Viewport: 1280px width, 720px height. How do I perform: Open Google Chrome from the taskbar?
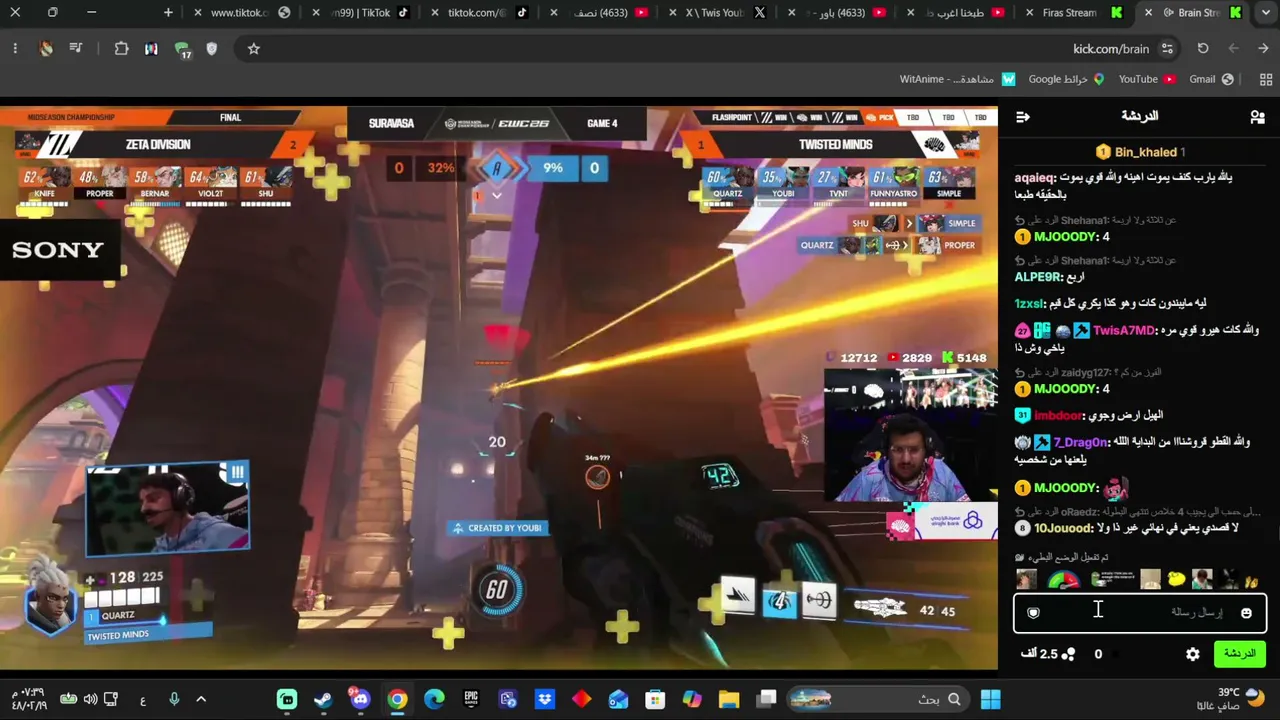click(x=397, y=699)
